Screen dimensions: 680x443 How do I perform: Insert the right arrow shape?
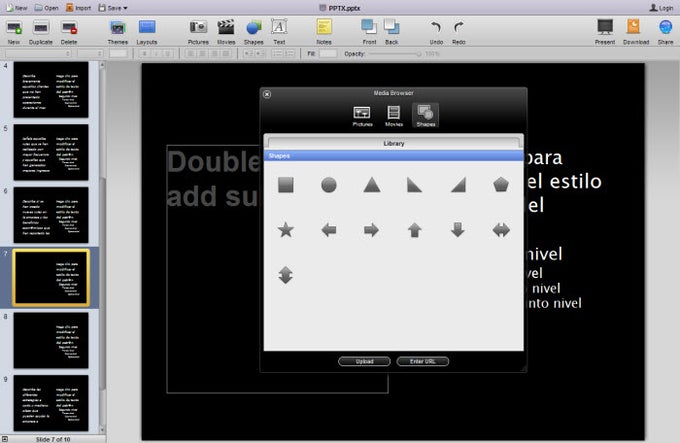(372, 230)
